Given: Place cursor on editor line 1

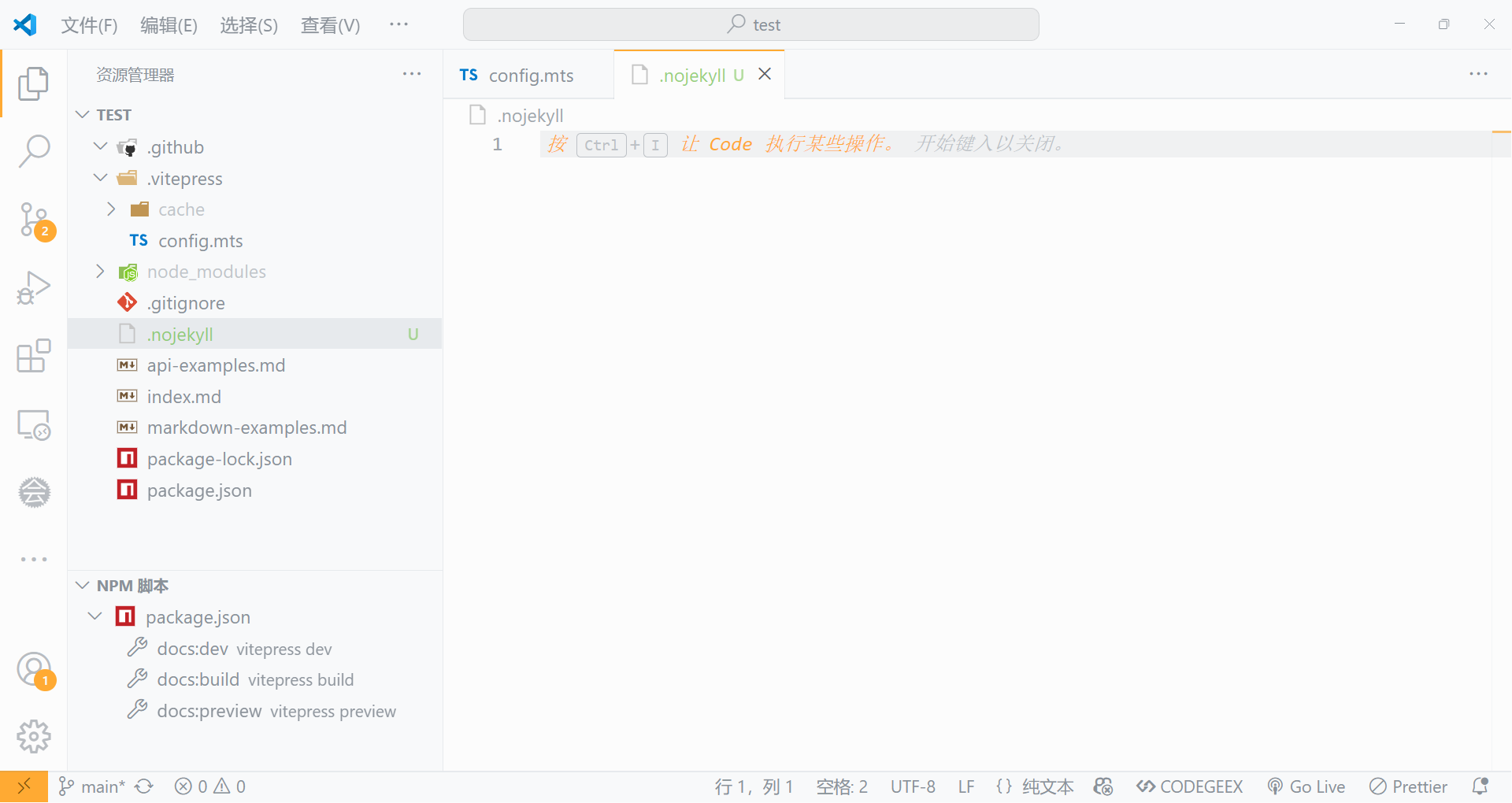Looking at the screenshot, I should pos(1016,144).
